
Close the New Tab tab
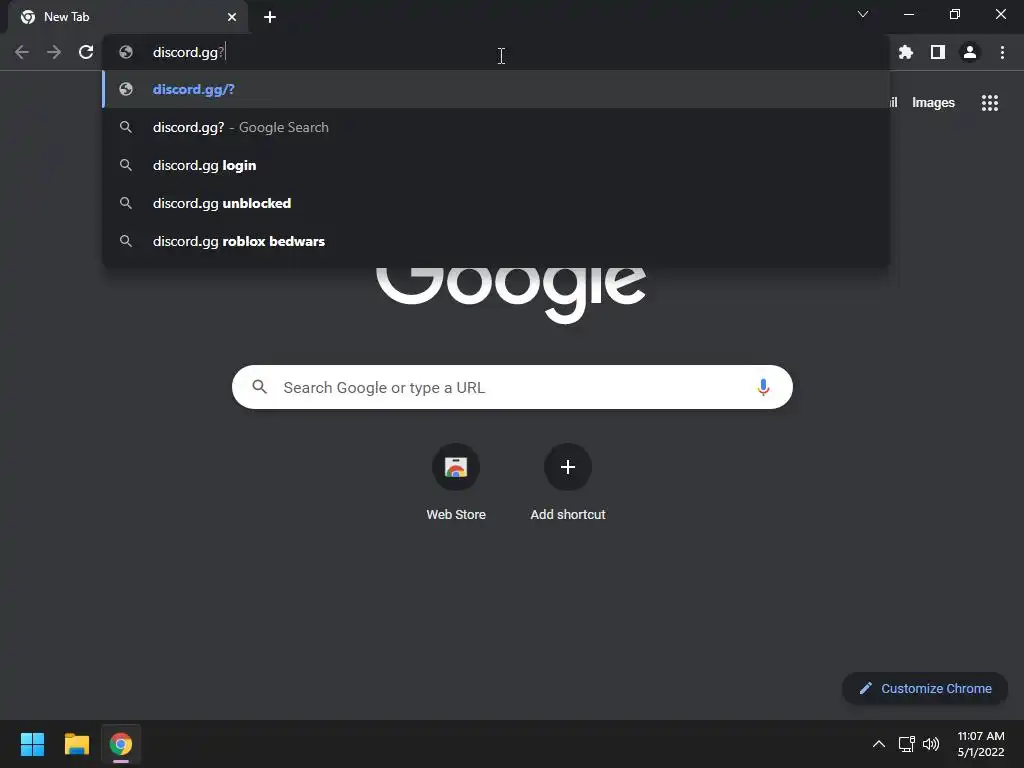pos(232,17)
